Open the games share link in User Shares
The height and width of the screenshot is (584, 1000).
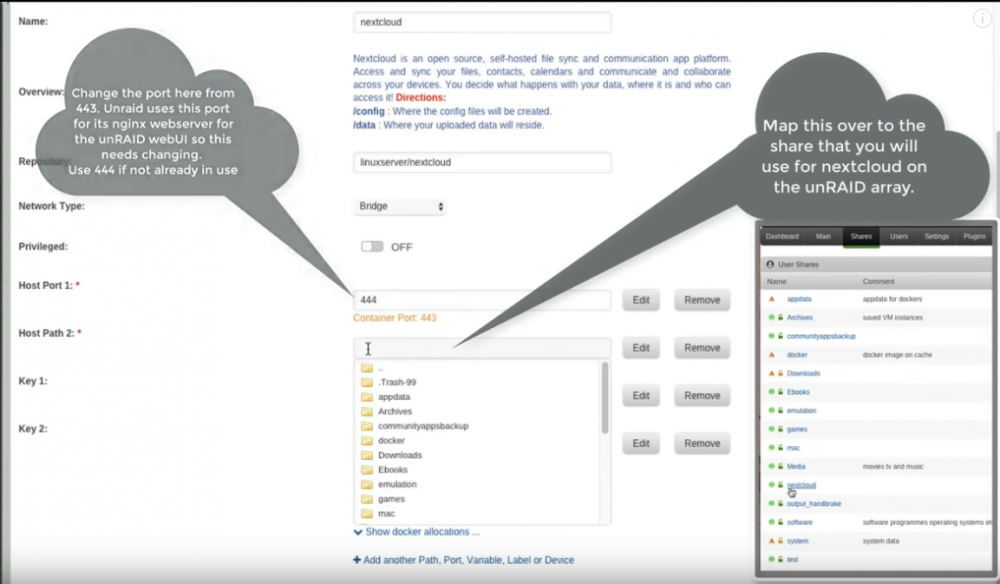point(797,429)
